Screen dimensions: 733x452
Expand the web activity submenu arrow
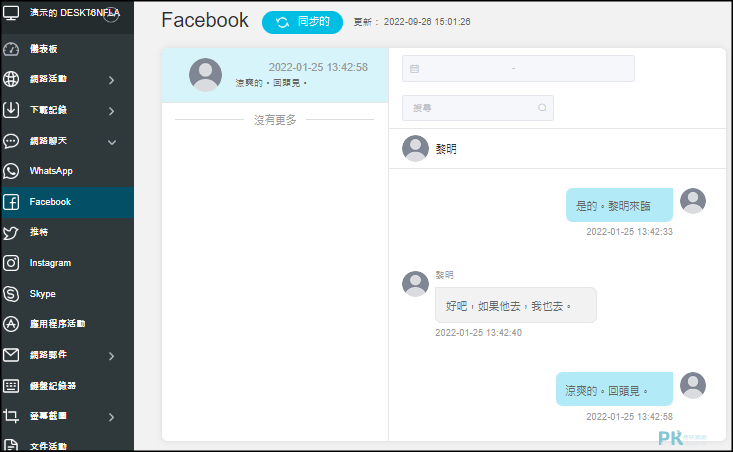pyautogui.click(x=111, y=80)
